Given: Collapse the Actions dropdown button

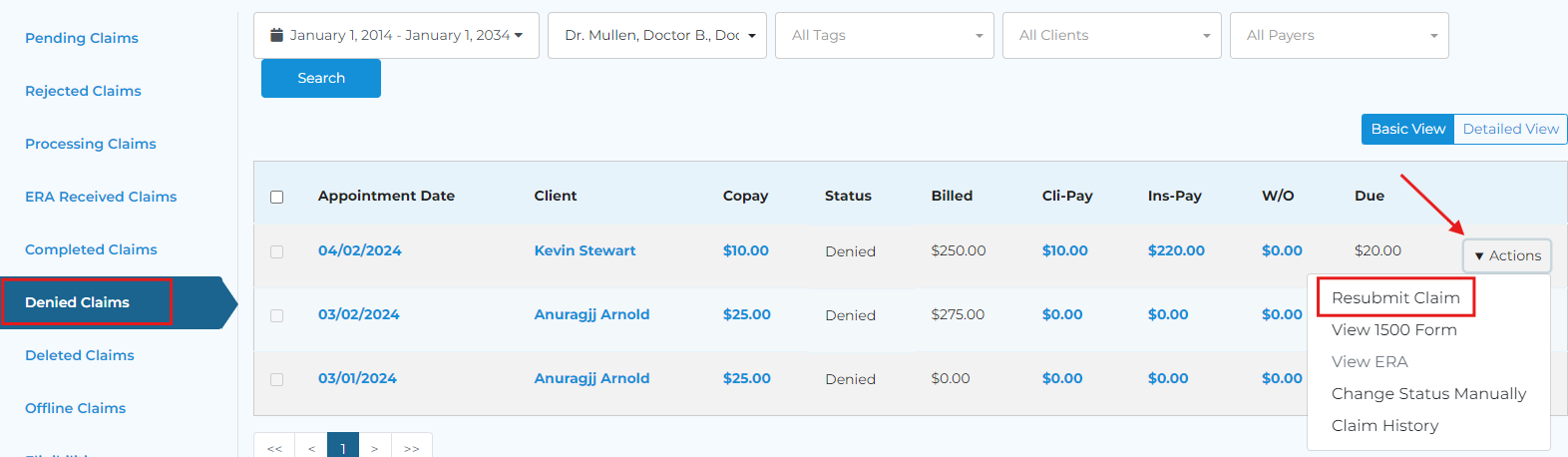Looking at the screenshot, I should point(1507,255).
